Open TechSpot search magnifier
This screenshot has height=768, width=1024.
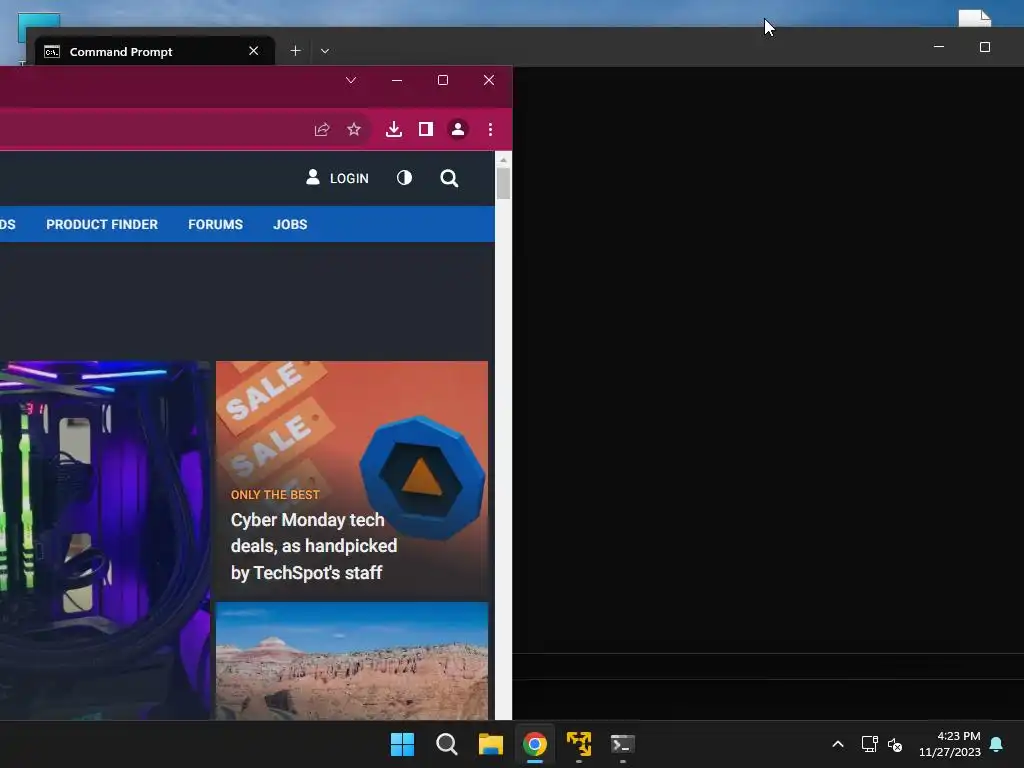(449, 178)
